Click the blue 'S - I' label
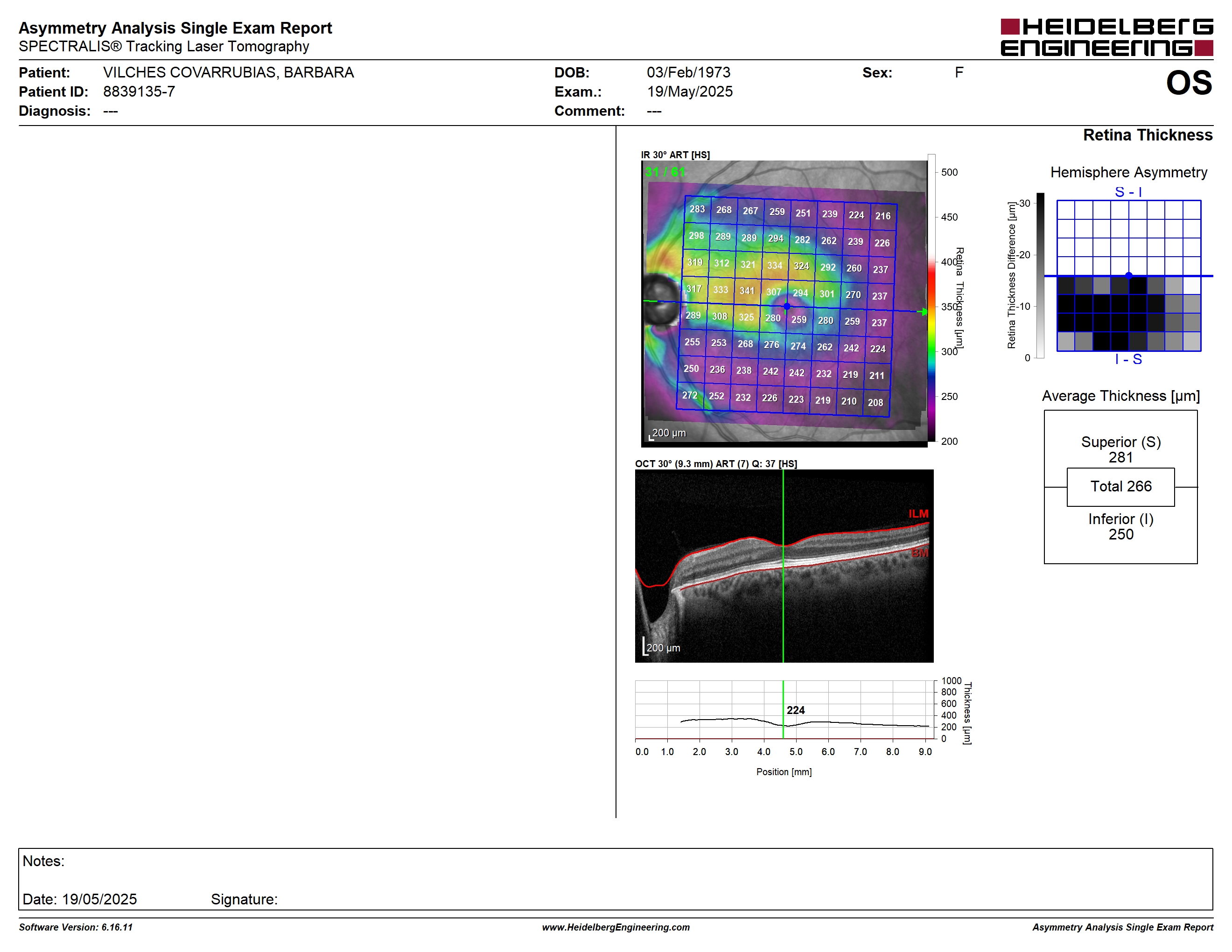This screenshot has height=952, width=1232. (1129, 192)
